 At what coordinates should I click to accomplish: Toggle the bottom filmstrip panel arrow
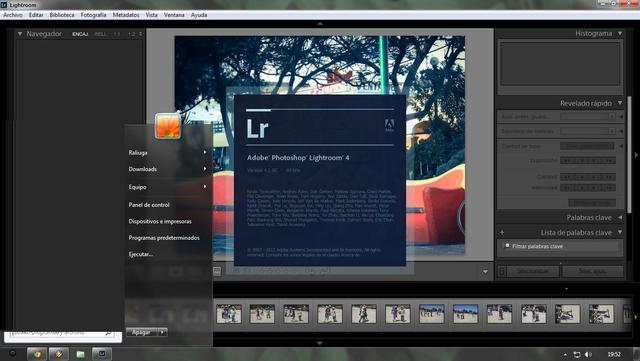pyautogui.click(x=320, y=343)
